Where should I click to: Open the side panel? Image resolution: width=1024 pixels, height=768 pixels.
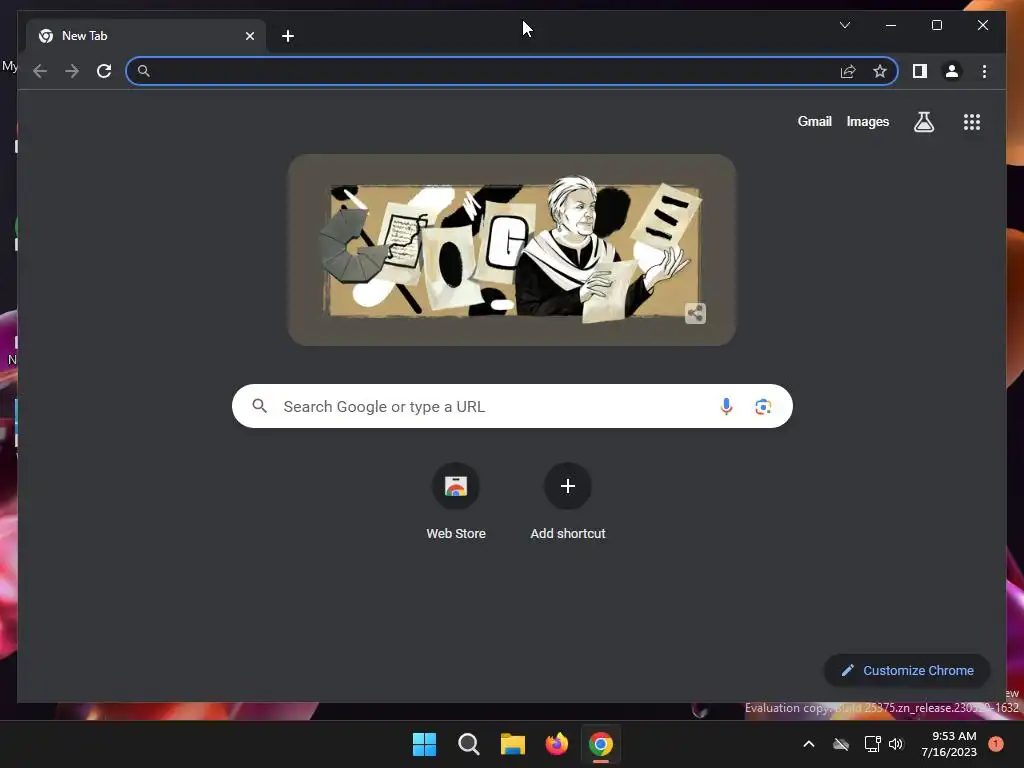920,71
